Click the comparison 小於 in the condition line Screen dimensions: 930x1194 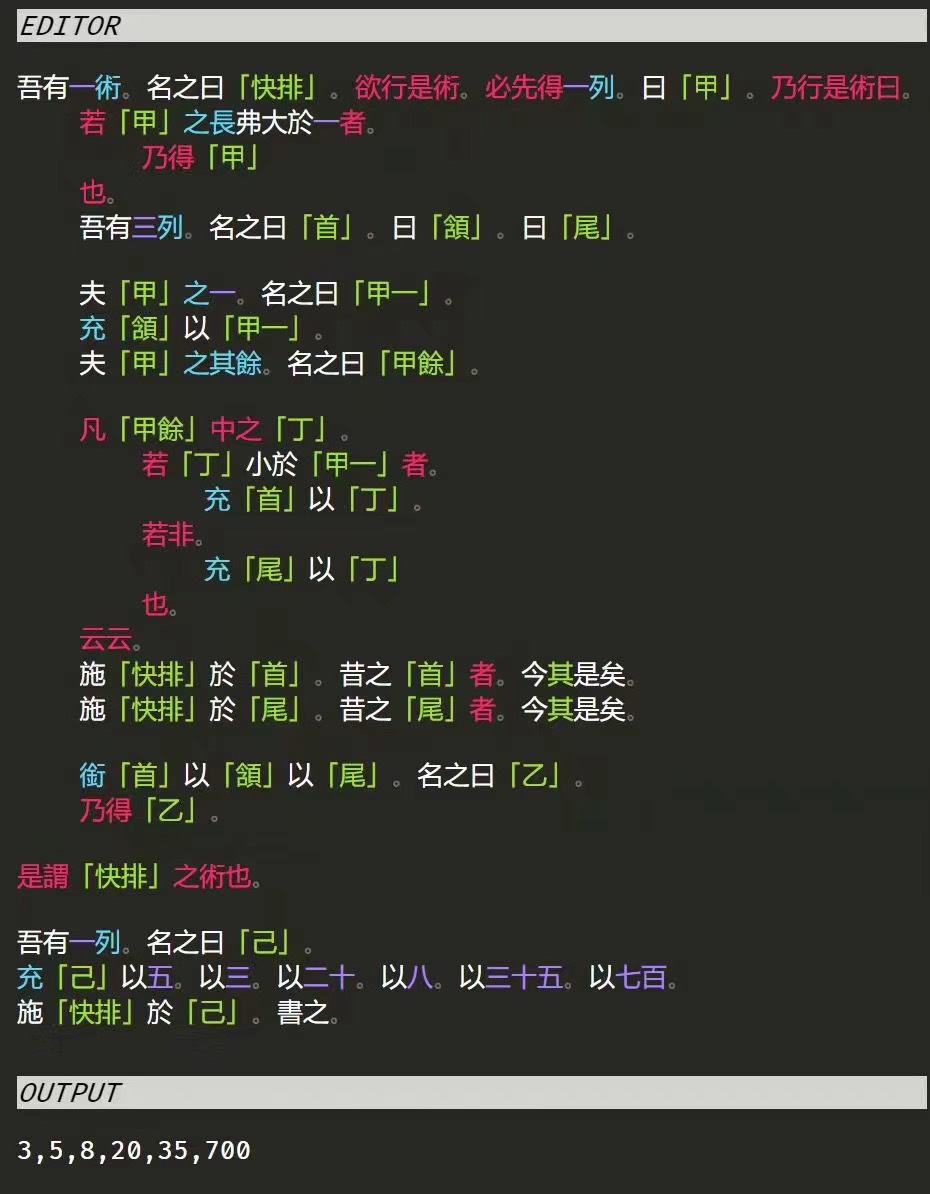(x=270, y=464)
